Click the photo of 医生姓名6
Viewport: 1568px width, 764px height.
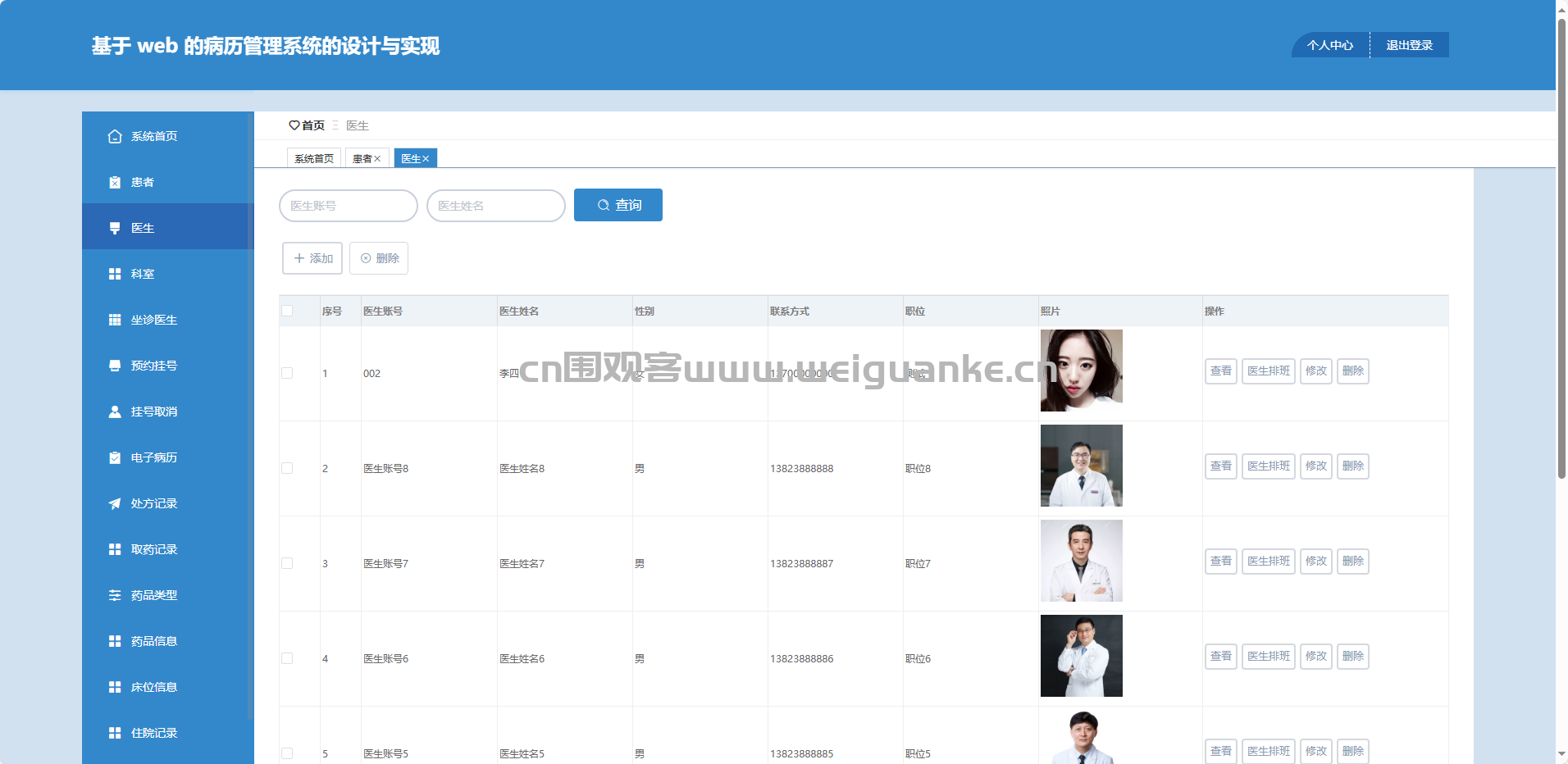click(x=1082, y=656)
